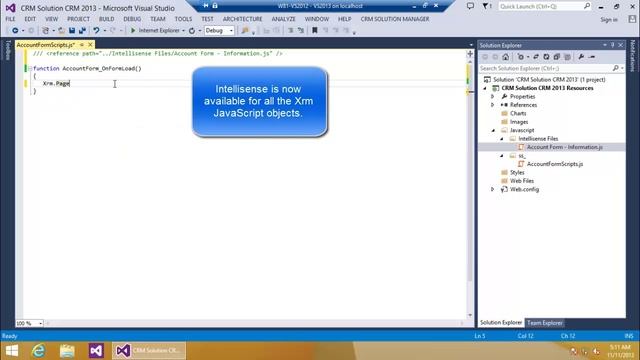Click the Undo icon in the toolbar
The image size is (640, 360).
click(x=96, y=31)
